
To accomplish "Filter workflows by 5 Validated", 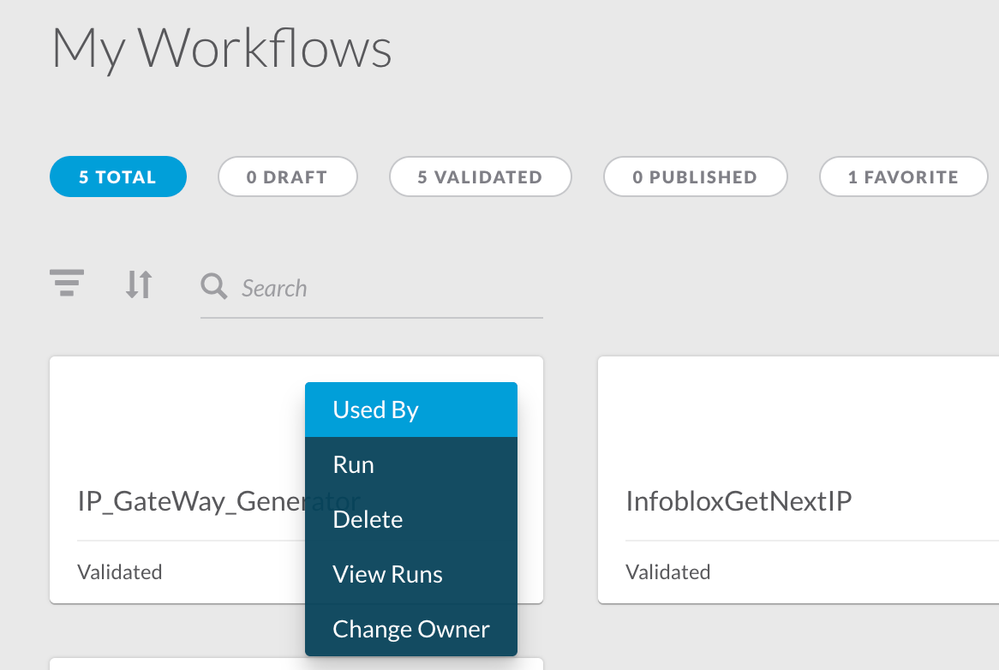I will pos(480,176).
